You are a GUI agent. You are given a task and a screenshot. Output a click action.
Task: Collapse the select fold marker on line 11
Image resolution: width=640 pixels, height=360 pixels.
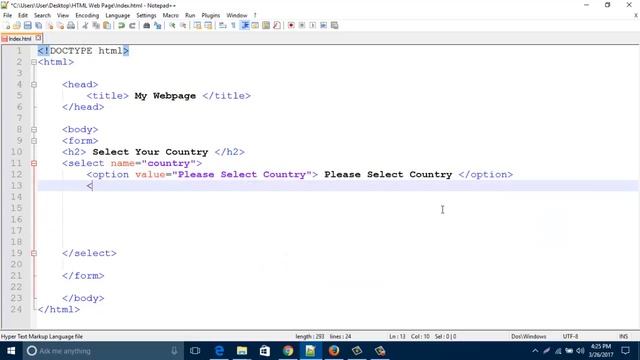coord(34,163)
